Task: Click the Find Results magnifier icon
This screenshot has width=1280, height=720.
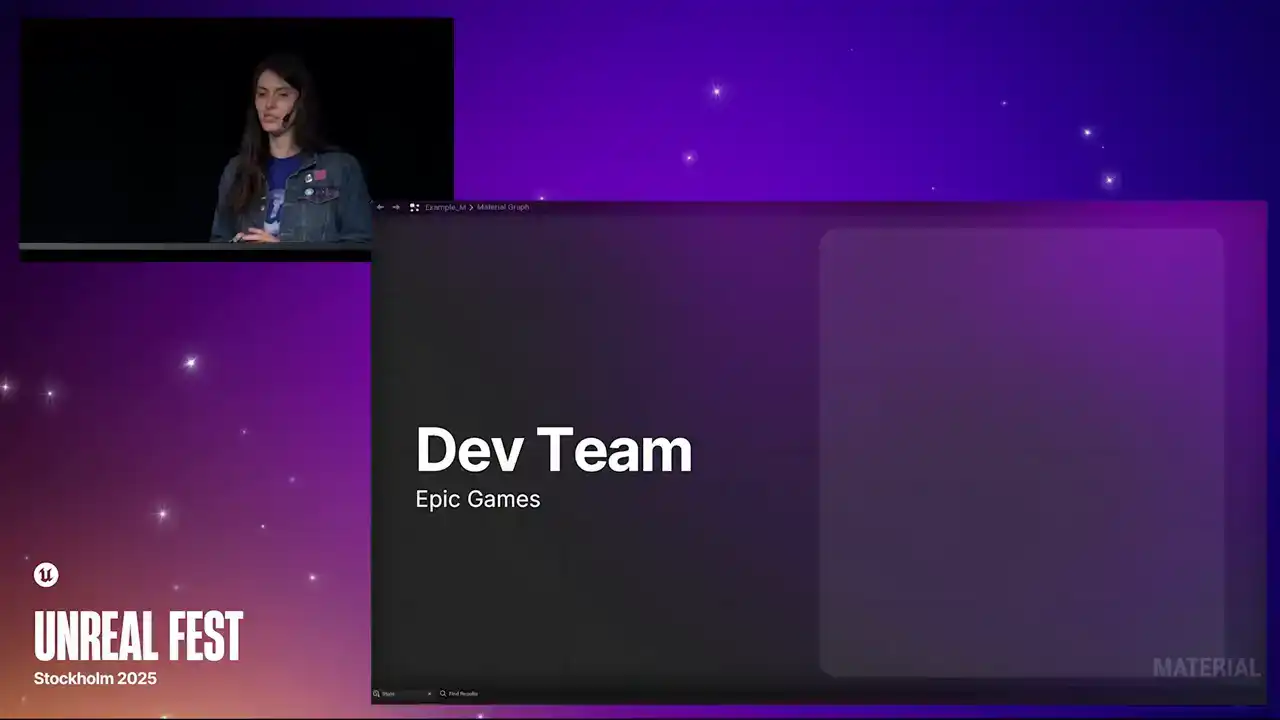Action: [x=443, y=693]
